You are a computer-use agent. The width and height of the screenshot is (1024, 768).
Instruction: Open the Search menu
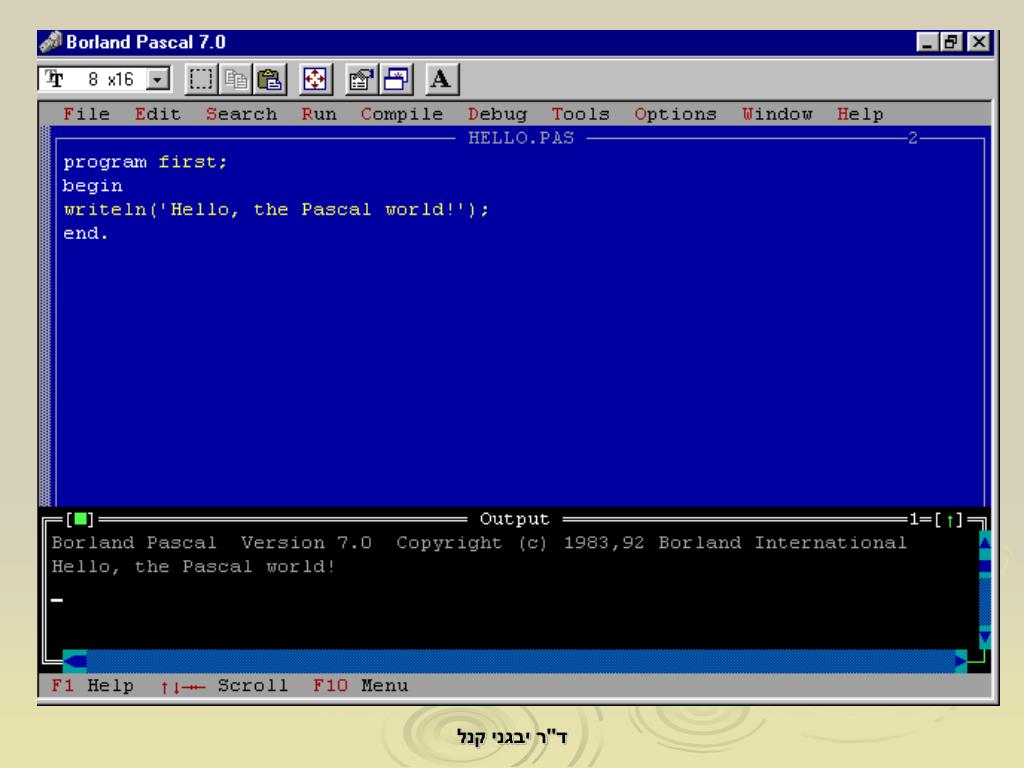[241, 114]
